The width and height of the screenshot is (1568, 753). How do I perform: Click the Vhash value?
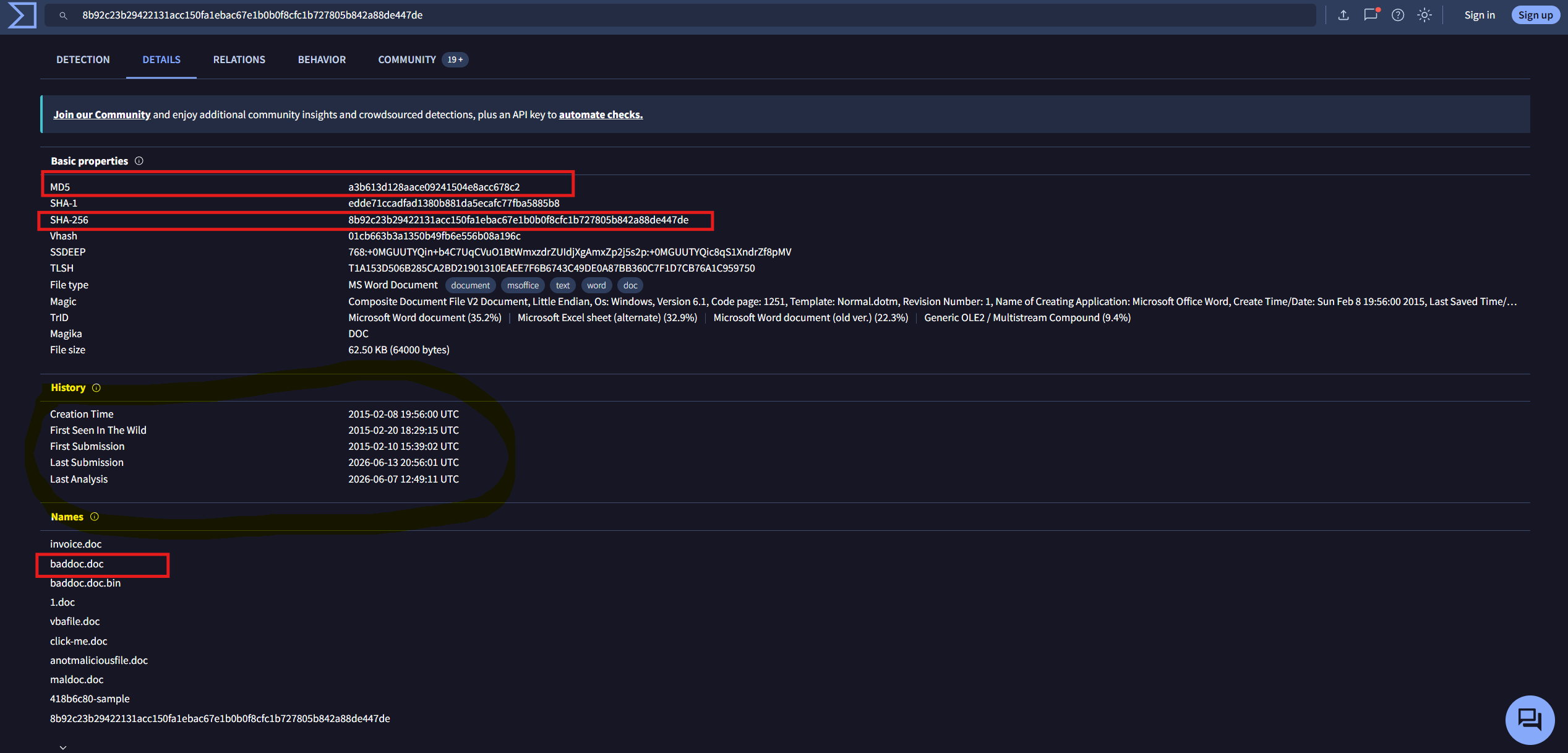point(434,236)
